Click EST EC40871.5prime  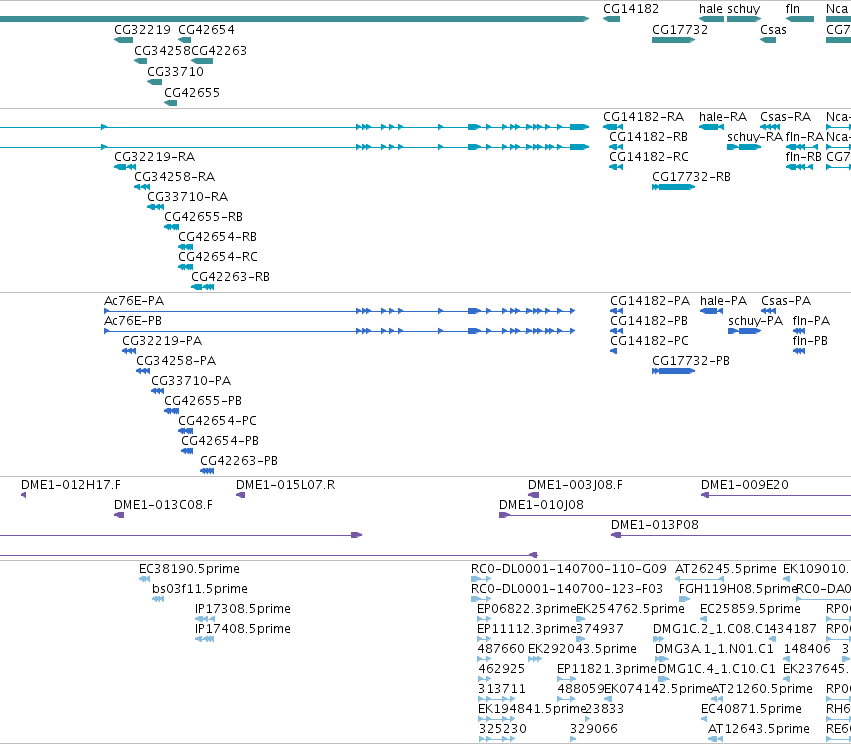[x=751, y=709]
